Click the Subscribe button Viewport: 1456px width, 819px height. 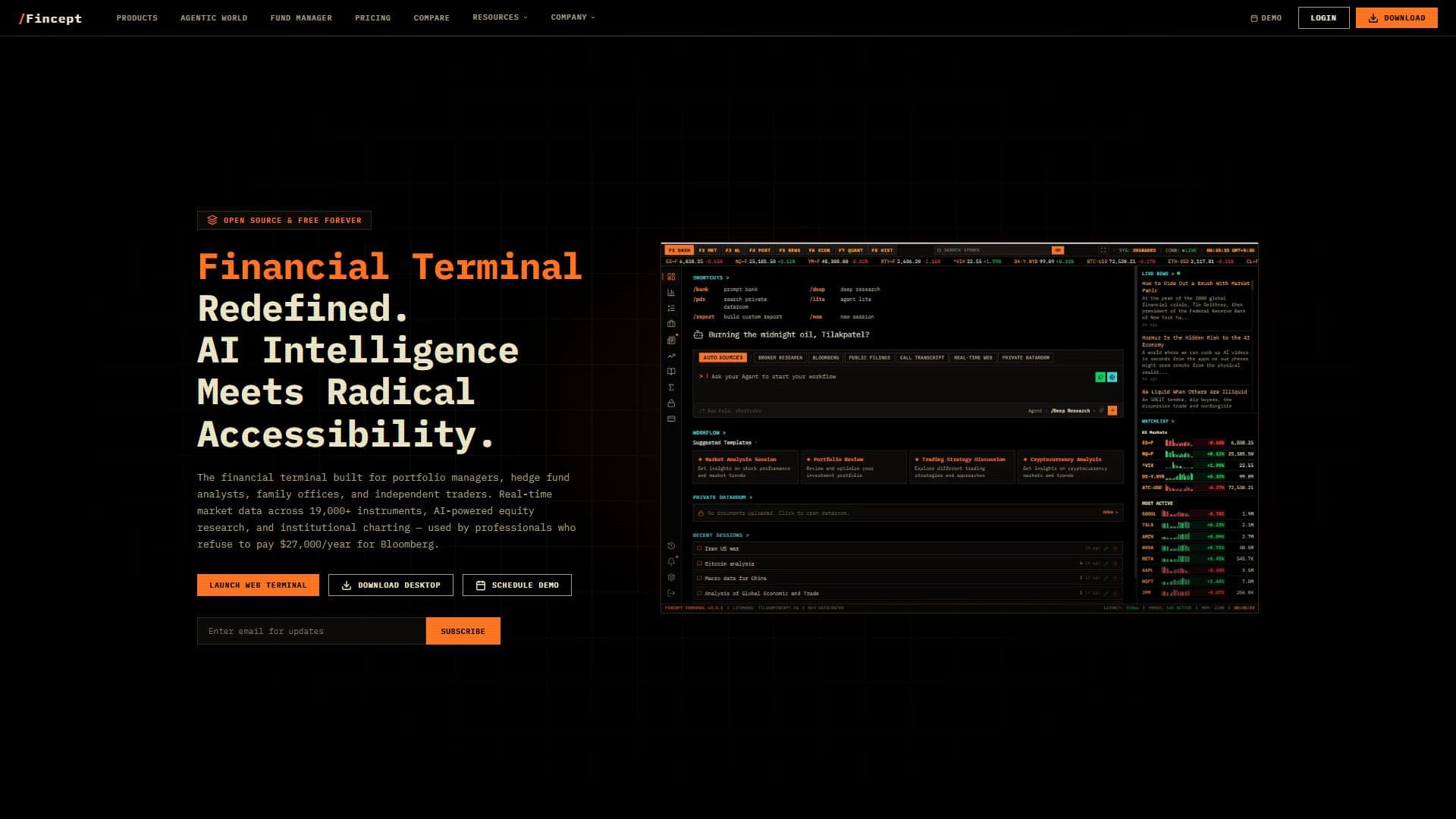(x=463, y=631)
